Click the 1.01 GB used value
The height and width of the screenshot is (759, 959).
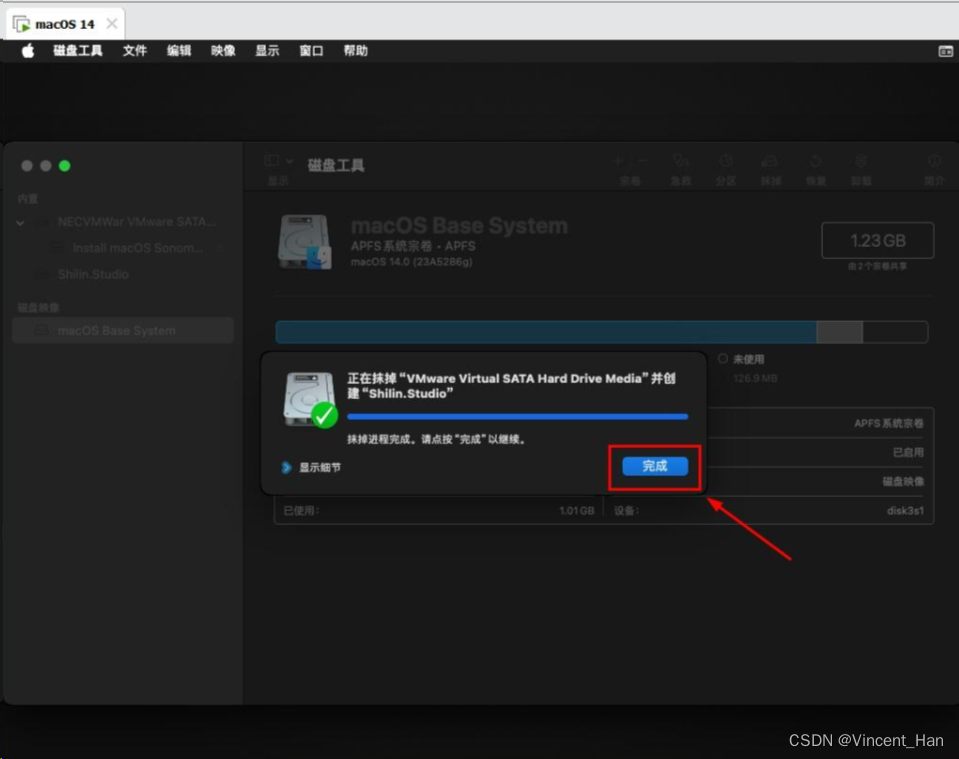coord(577,511)
